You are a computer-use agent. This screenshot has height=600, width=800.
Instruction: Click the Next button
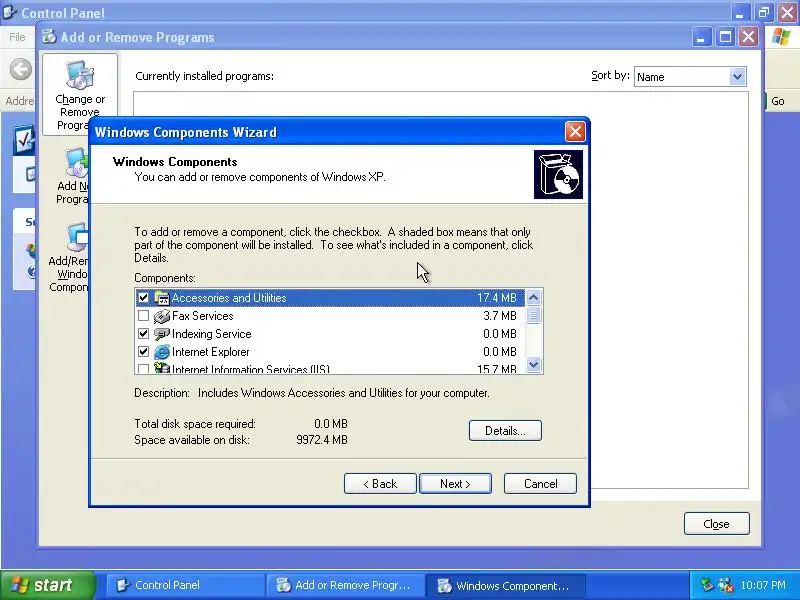(x=455, y=484)
